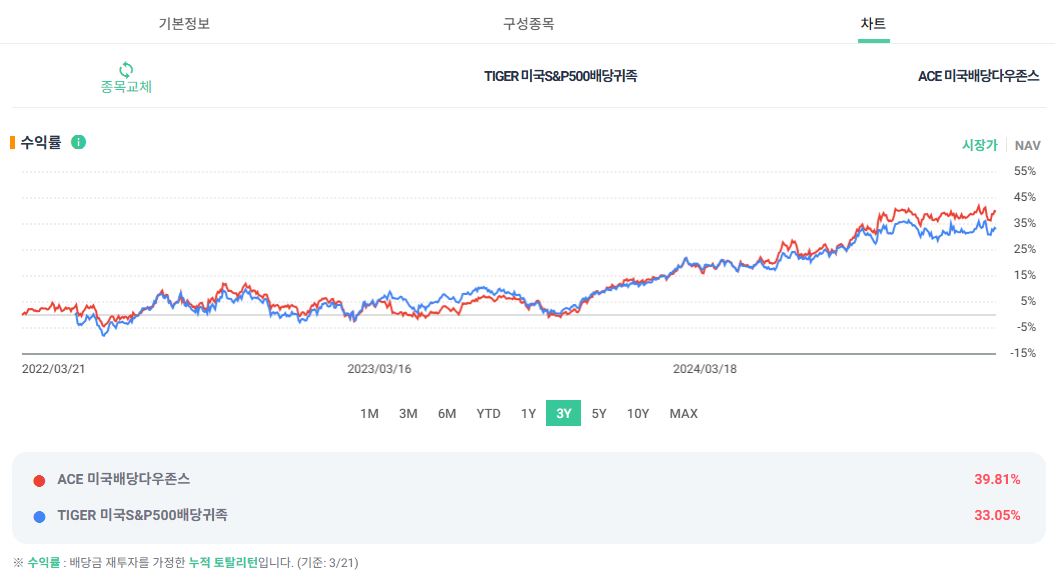Screen dimensions: 1055x578
Task: Select the 5Y period
Action: tap(599, 414)
